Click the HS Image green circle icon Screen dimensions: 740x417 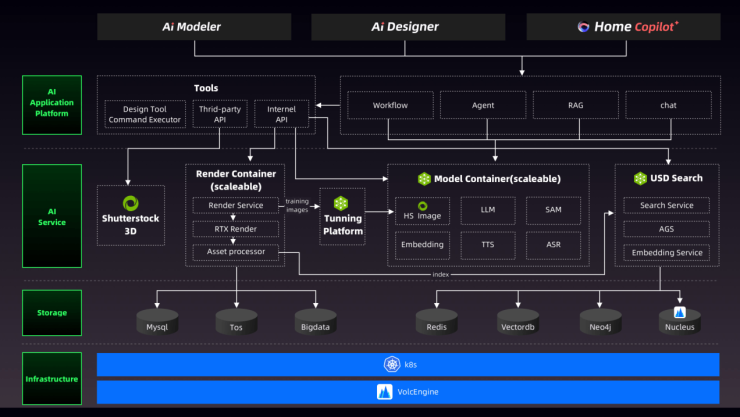click(x=422, y=206)
